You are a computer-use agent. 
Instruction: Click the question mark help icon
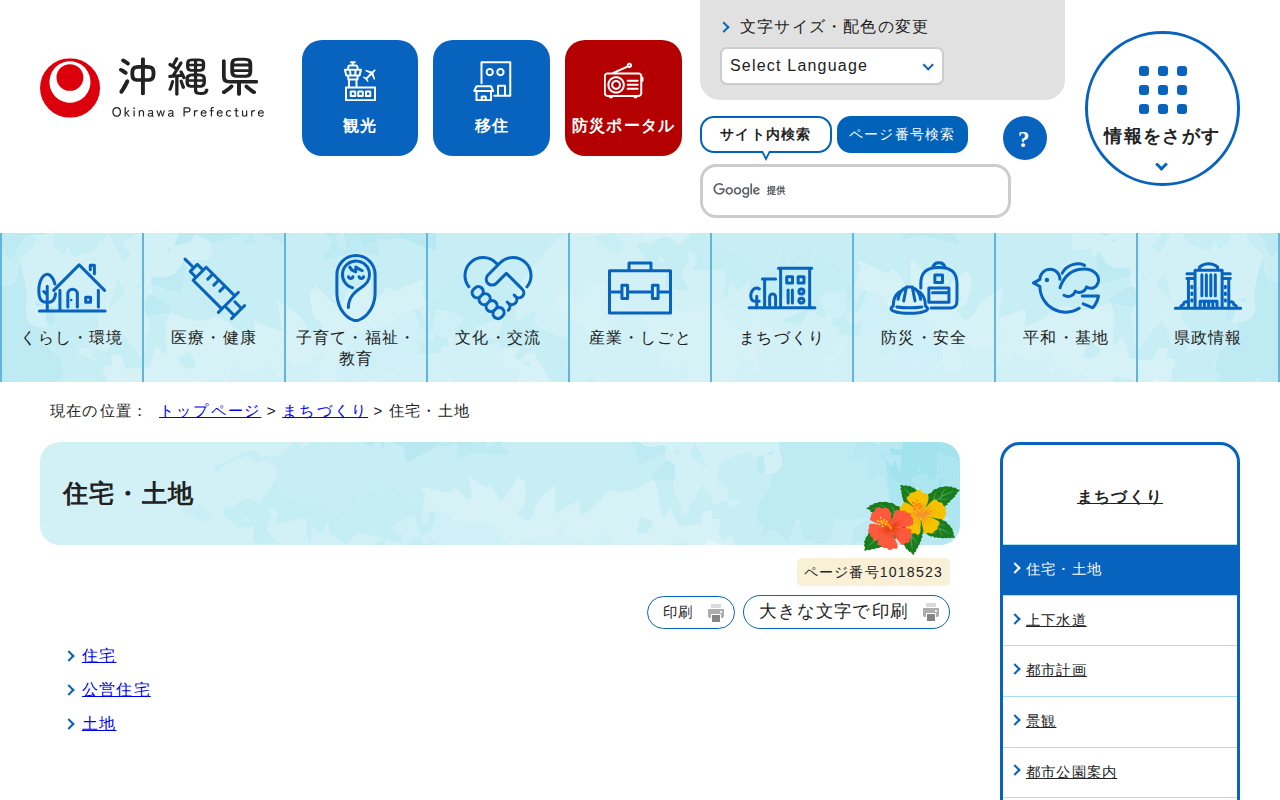click(1025, 138)
